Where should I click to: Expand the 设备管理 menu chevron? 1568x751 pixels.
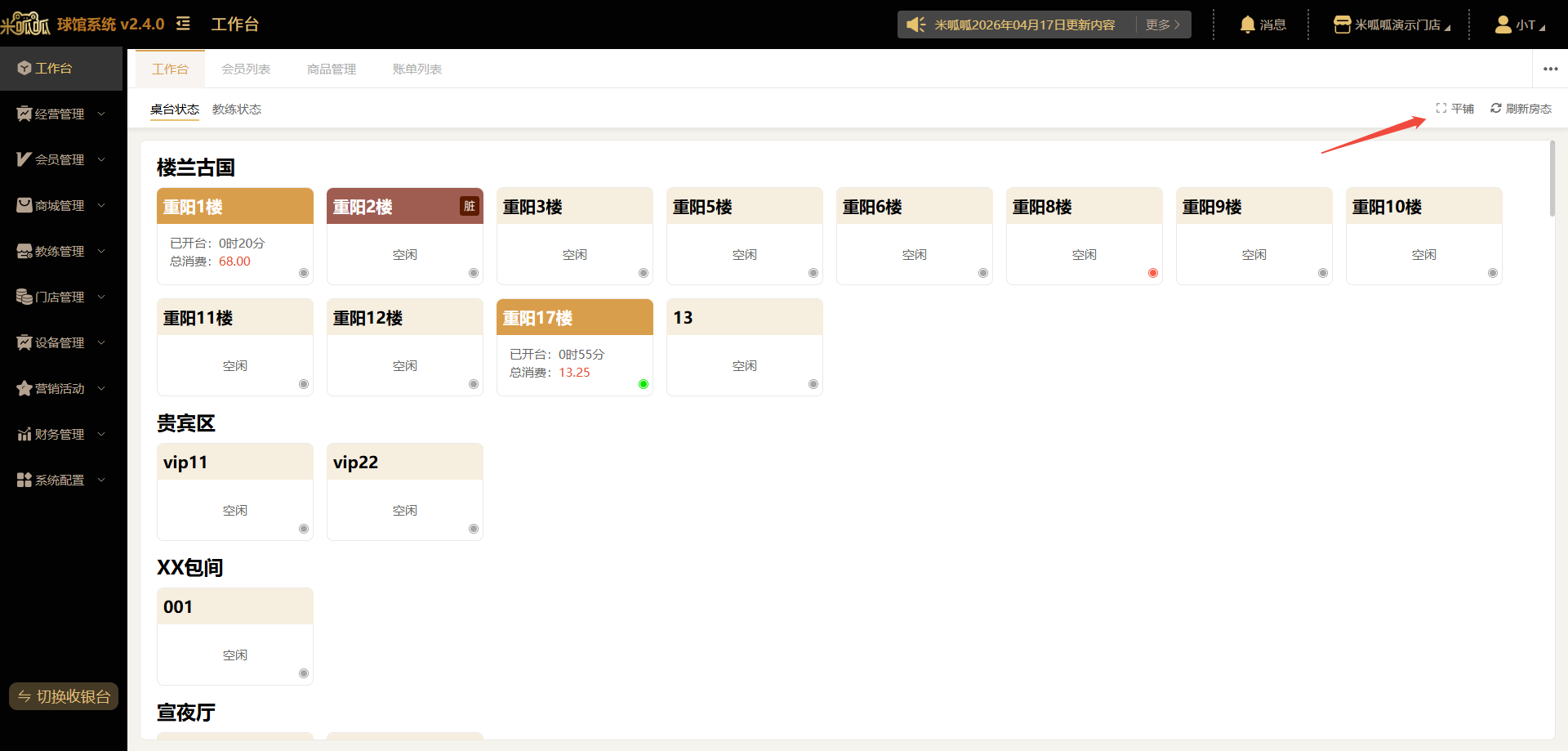point(101,342)
